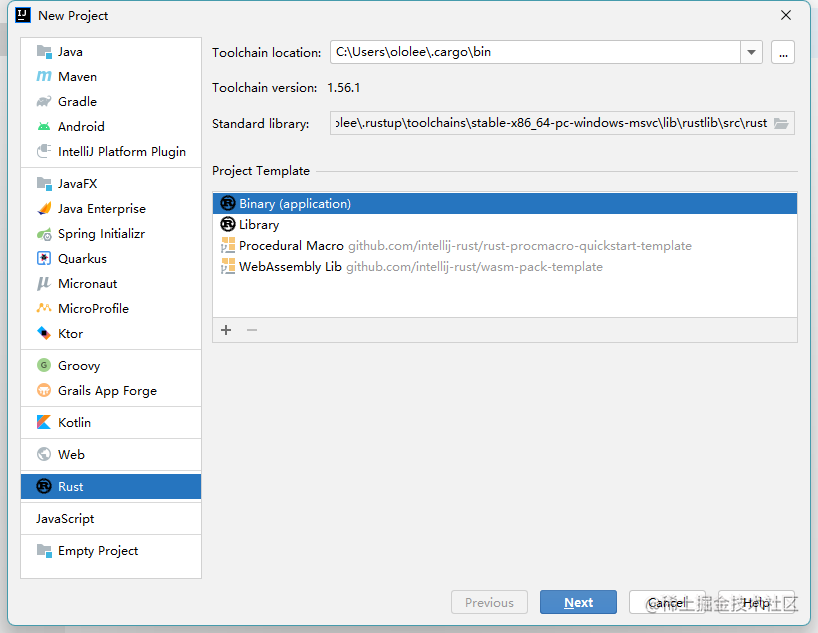Expand the Toolchain location dropdown
818x633 pixels.
point(752,52)
